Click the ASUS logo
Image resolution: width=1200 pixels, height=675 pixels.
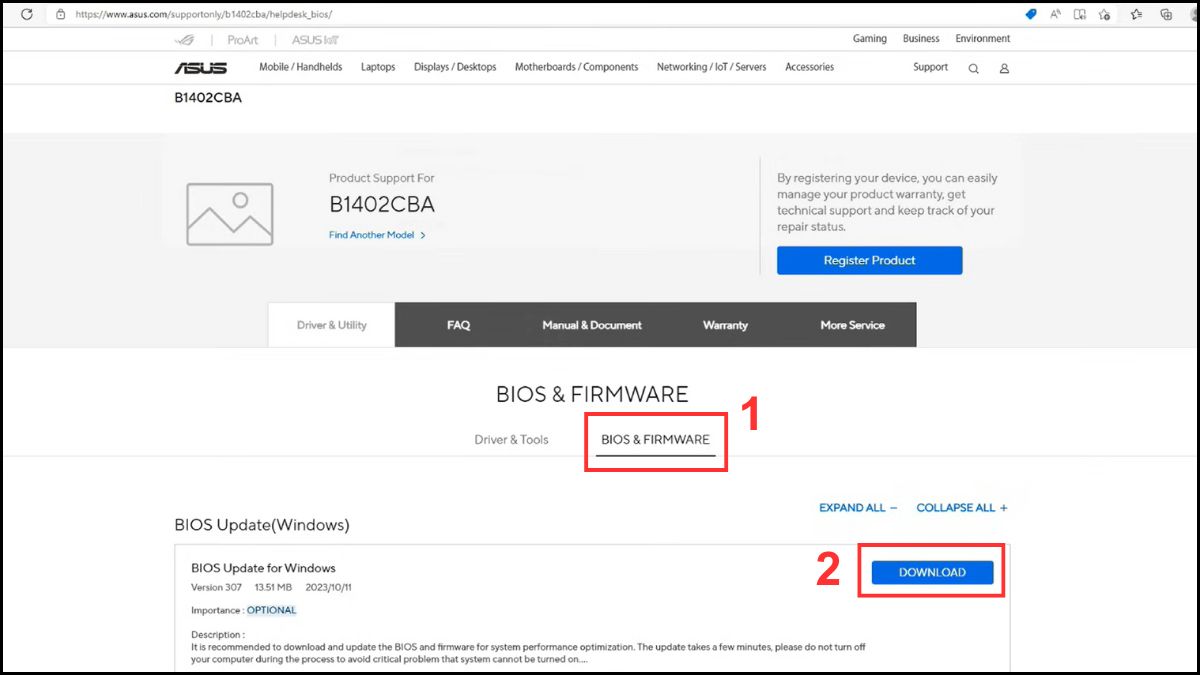(x=201, y=67)
